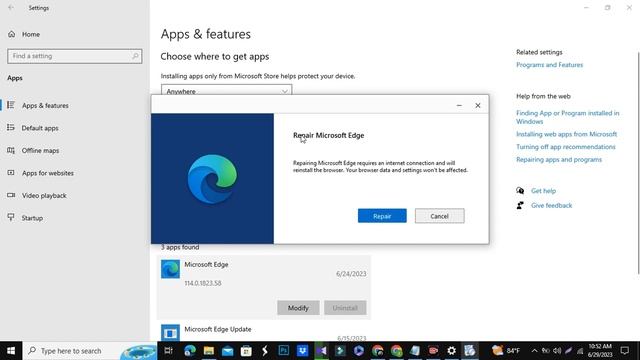
Task: Open the Windows Start menu
Action: [11, 351]
